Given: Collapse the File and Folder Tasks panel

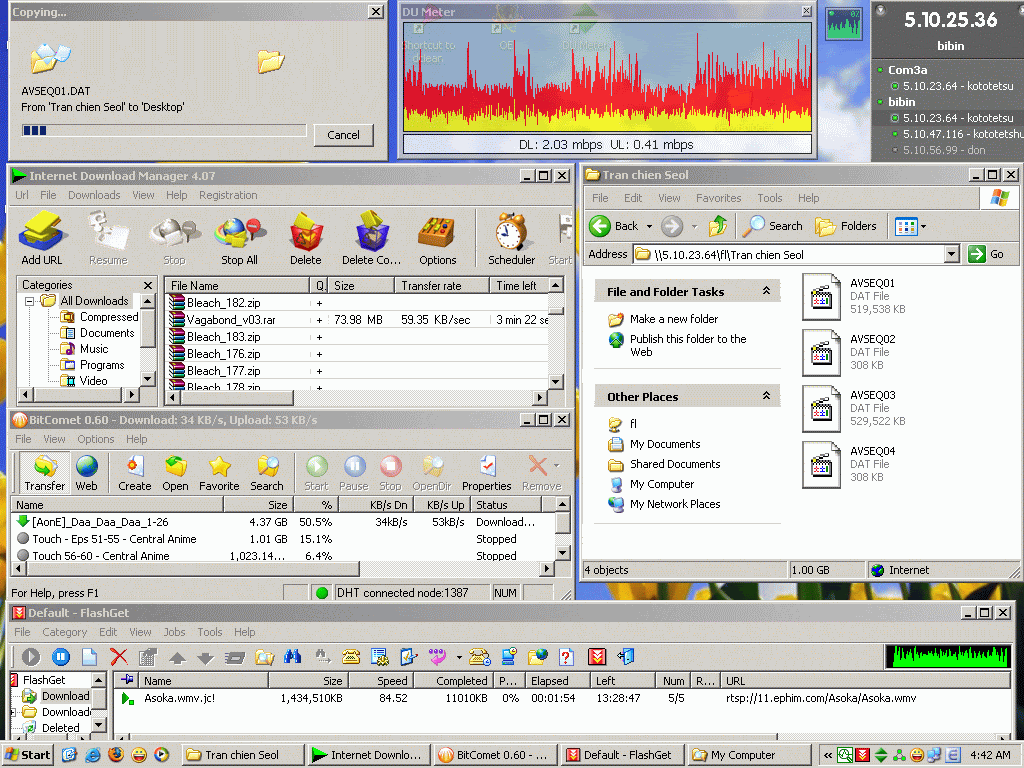Looking at the screenshot, I should coord(766,291).
